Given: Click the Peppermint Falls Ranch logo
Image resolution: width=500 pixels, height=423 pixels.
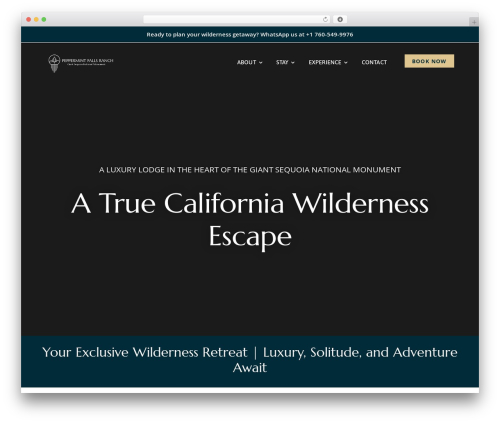Looking at the screenshot, I should 81,63.
